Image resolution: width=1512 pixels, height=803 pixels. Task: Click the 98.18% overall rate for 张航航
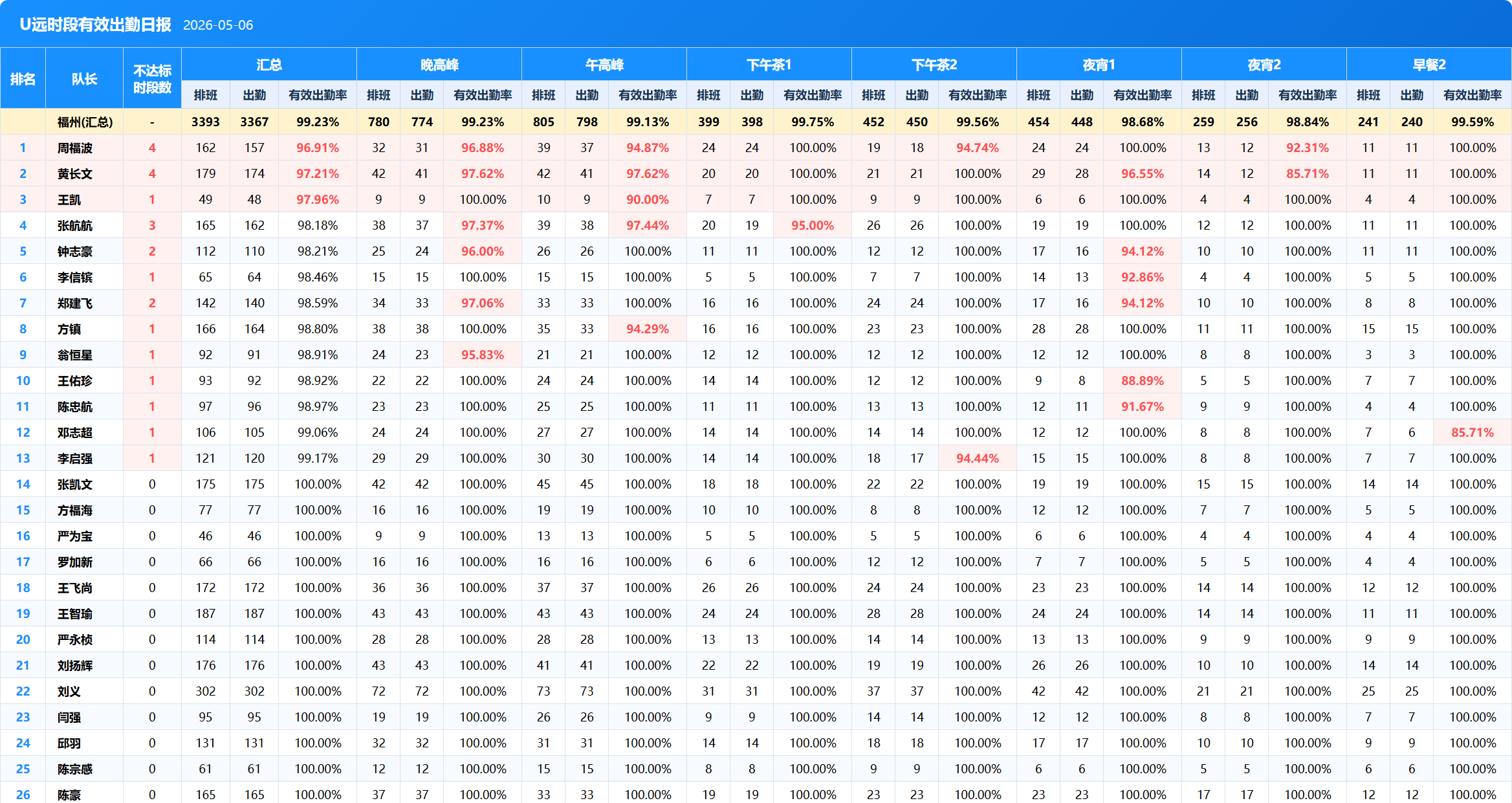pos(318,225)
